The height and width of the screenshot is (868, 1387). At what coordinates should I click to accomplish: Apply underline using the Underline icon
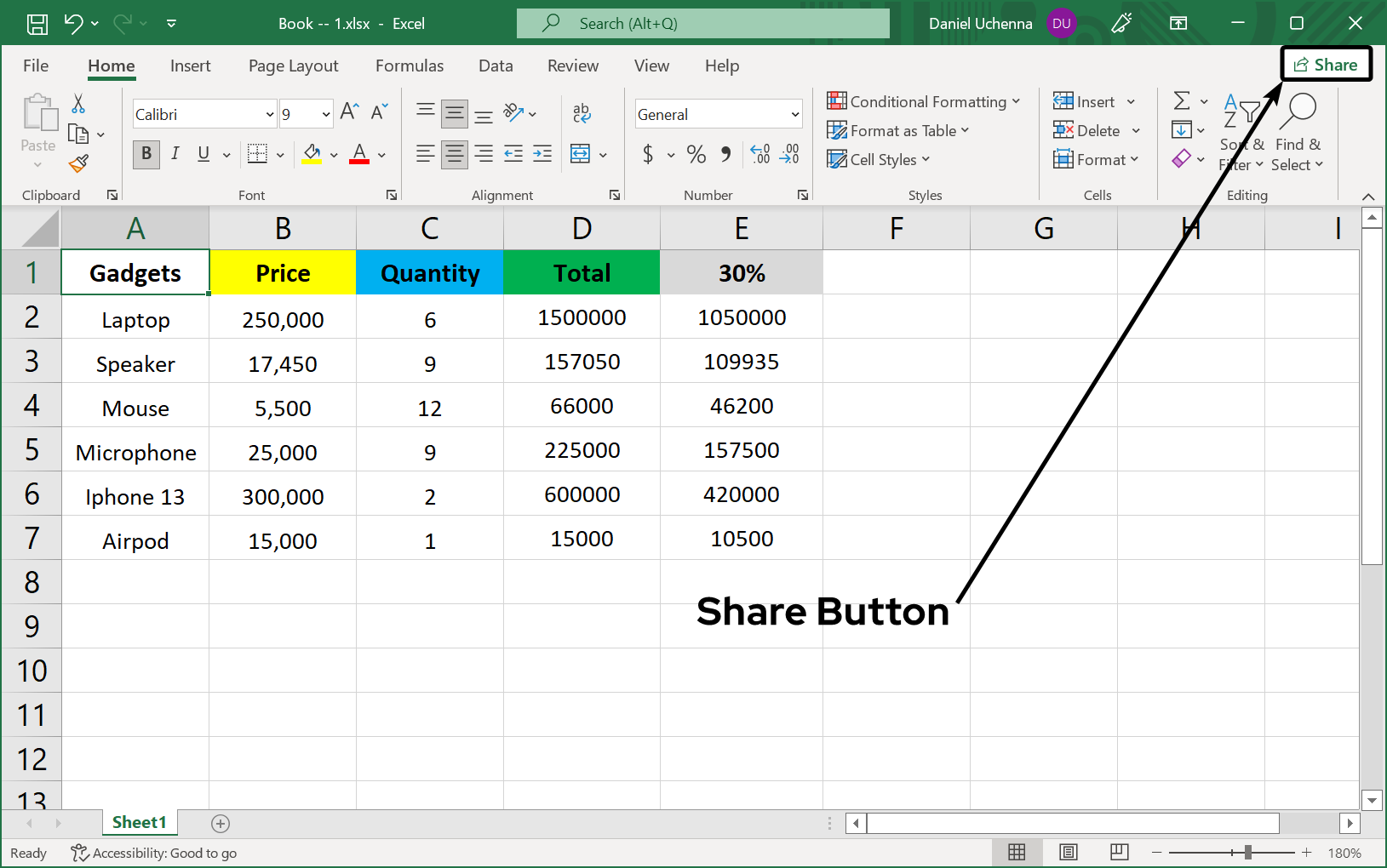tap(203, 154)
